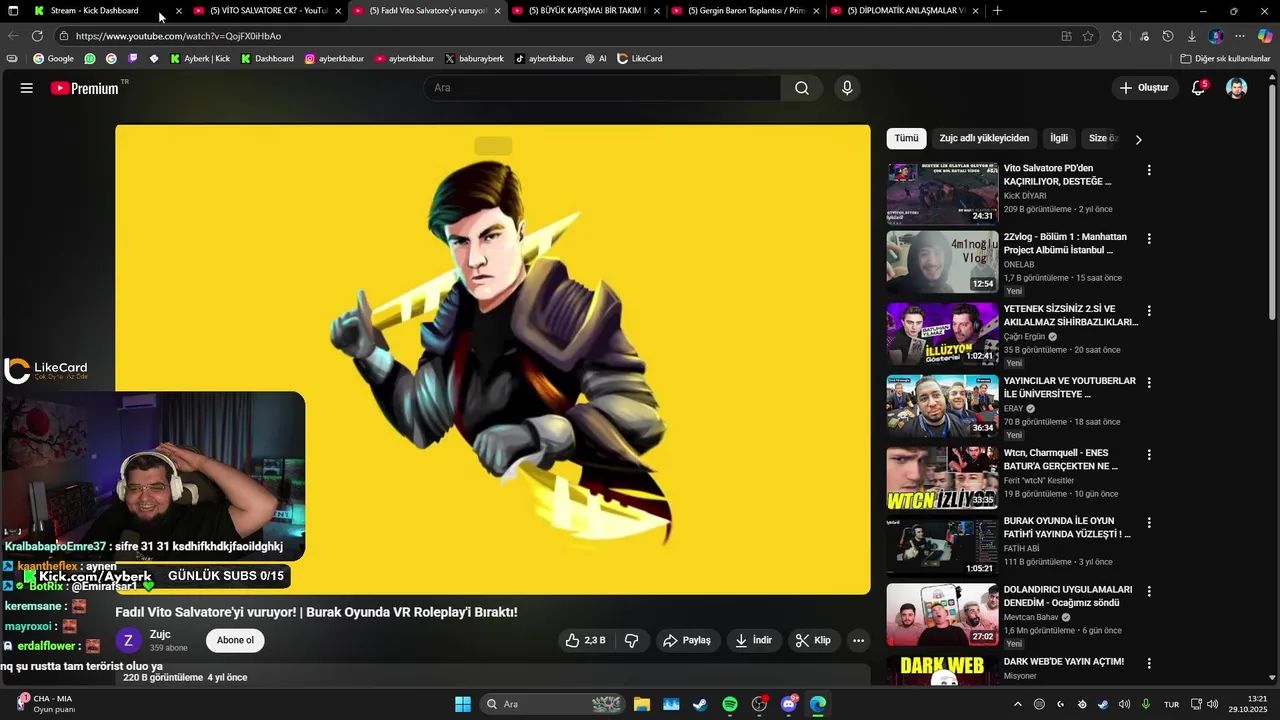Open the 4m1noglu Vlog thumbnail
Image resolution: width=1280 pixels, height=720 pixels.
[942, 262]
